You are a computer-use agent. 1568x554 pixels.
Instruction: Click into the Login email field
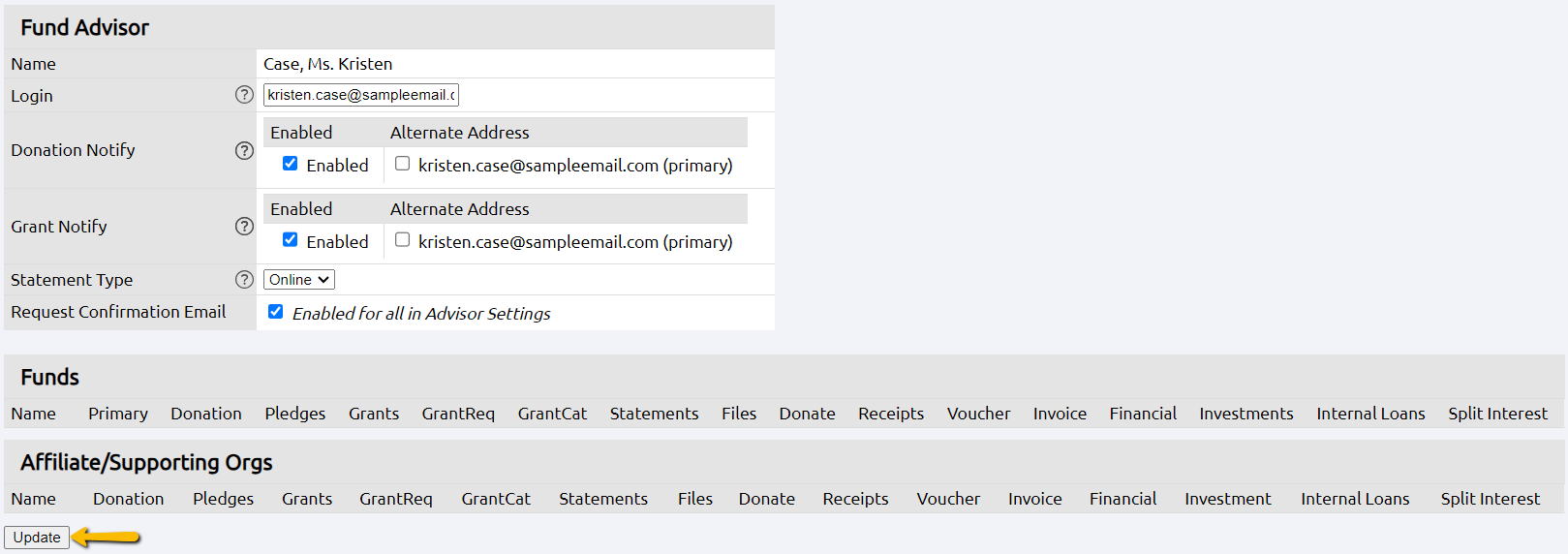360,95
